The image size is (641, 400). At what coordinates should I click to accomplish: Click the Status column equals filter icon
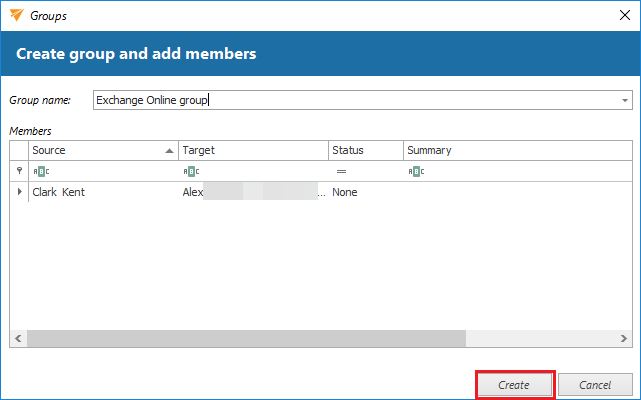pos(341,172)
